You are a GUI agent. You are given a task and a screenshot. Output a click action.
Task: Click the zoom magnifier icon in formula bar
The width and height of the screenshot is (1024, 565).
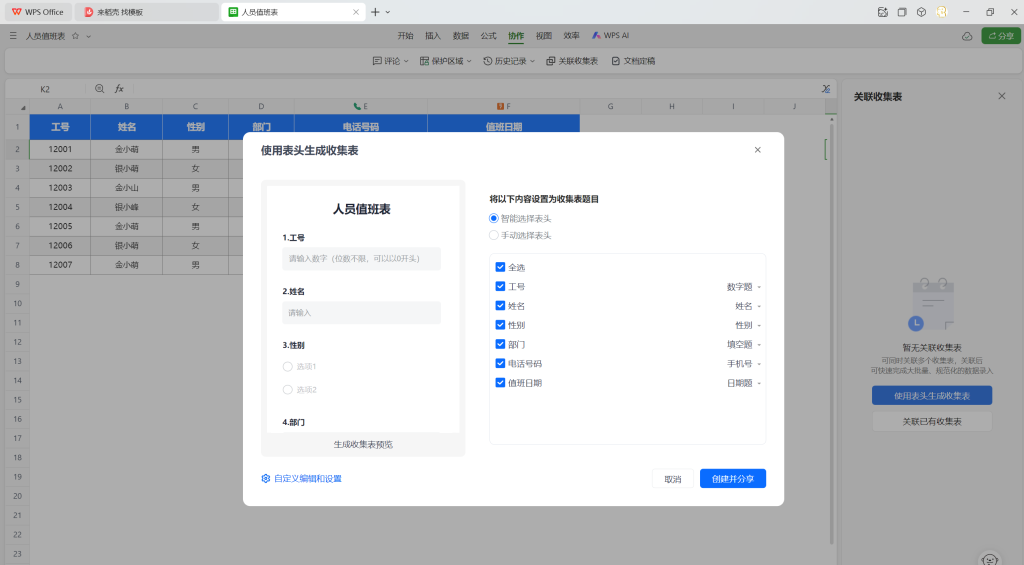click(x=99, y=89)
